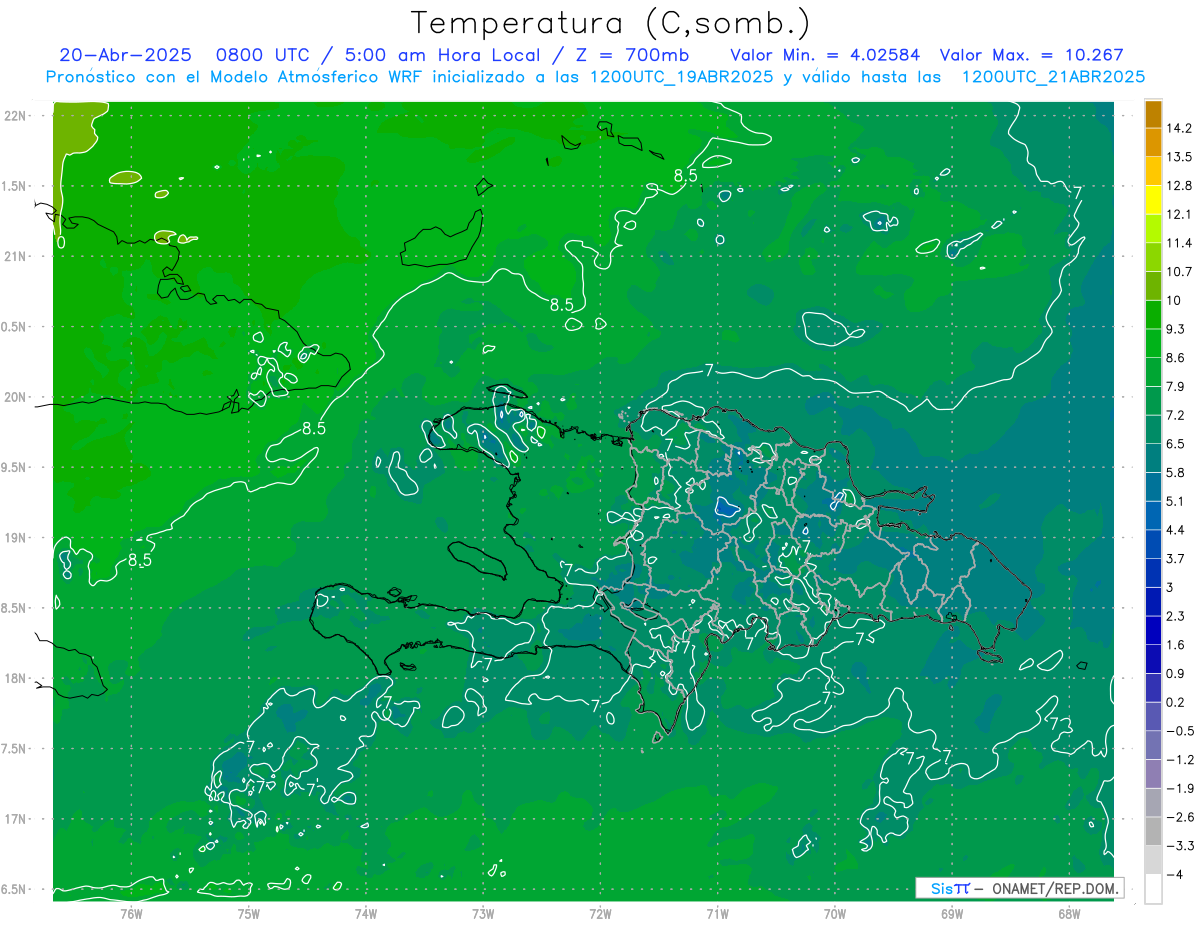Click the "1.6" colorbar label
This screenshot has width=1200, height=927.
click(x=1176, y=645)
